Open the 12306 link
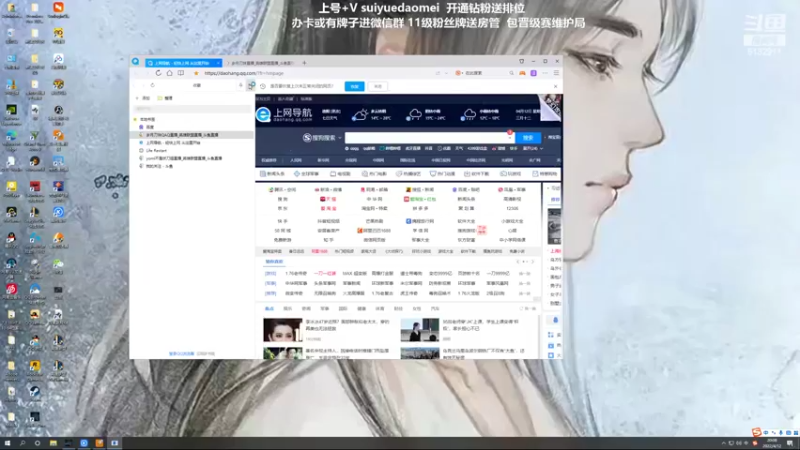This screenshot has height=450, width=800. (x=512, y=208)
